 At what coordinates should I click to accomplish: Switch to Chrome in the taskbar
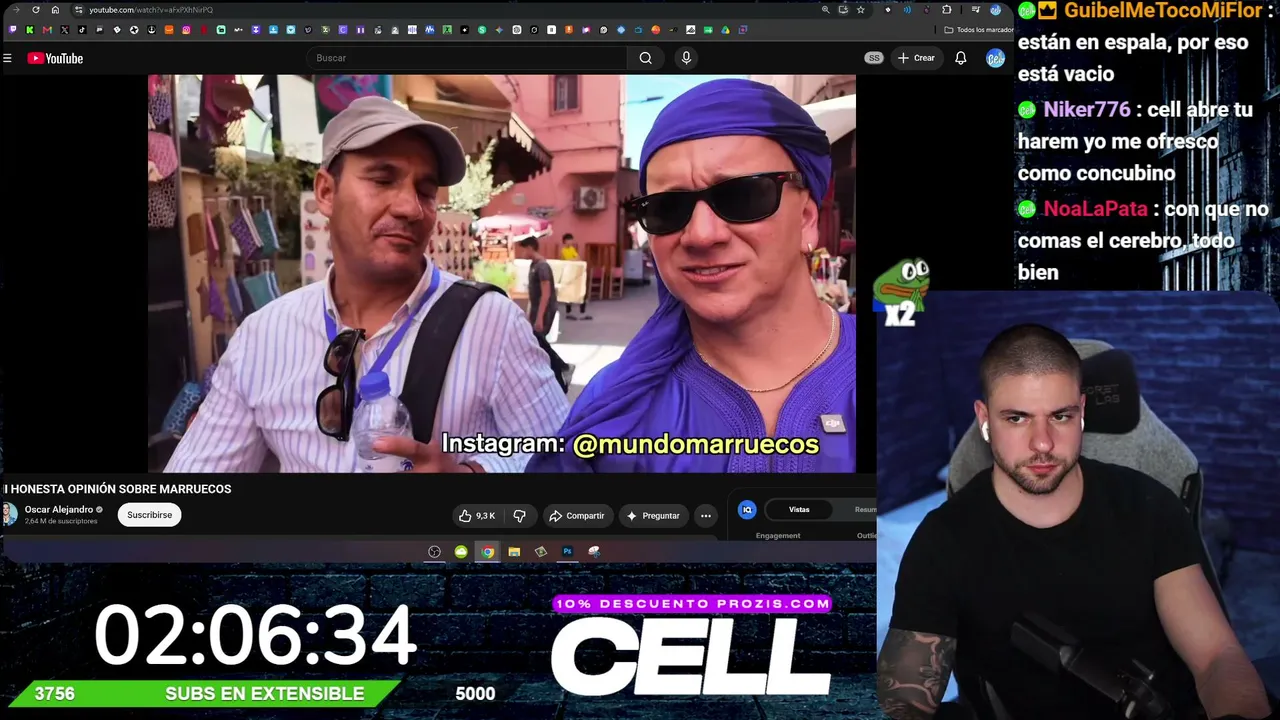487,552
